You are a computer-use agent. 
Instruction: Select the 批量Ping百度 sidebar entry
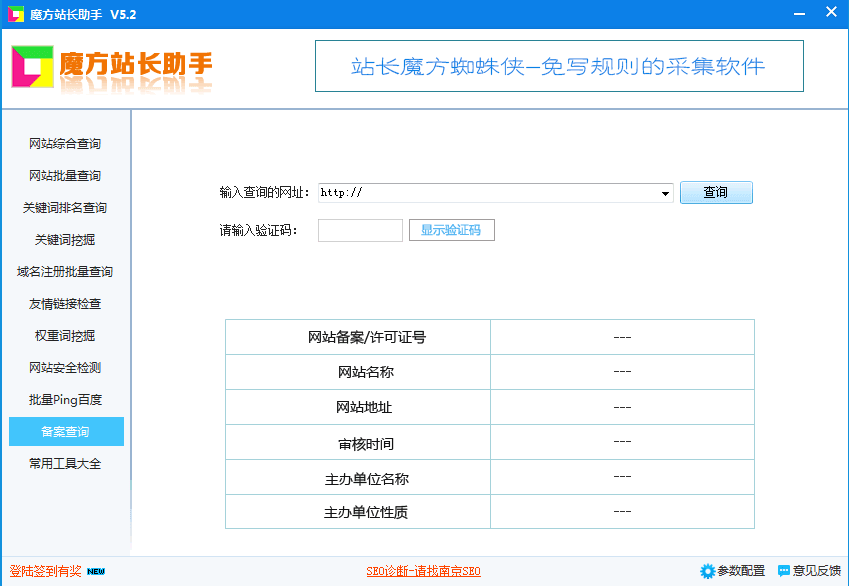[x=65, y=400]
